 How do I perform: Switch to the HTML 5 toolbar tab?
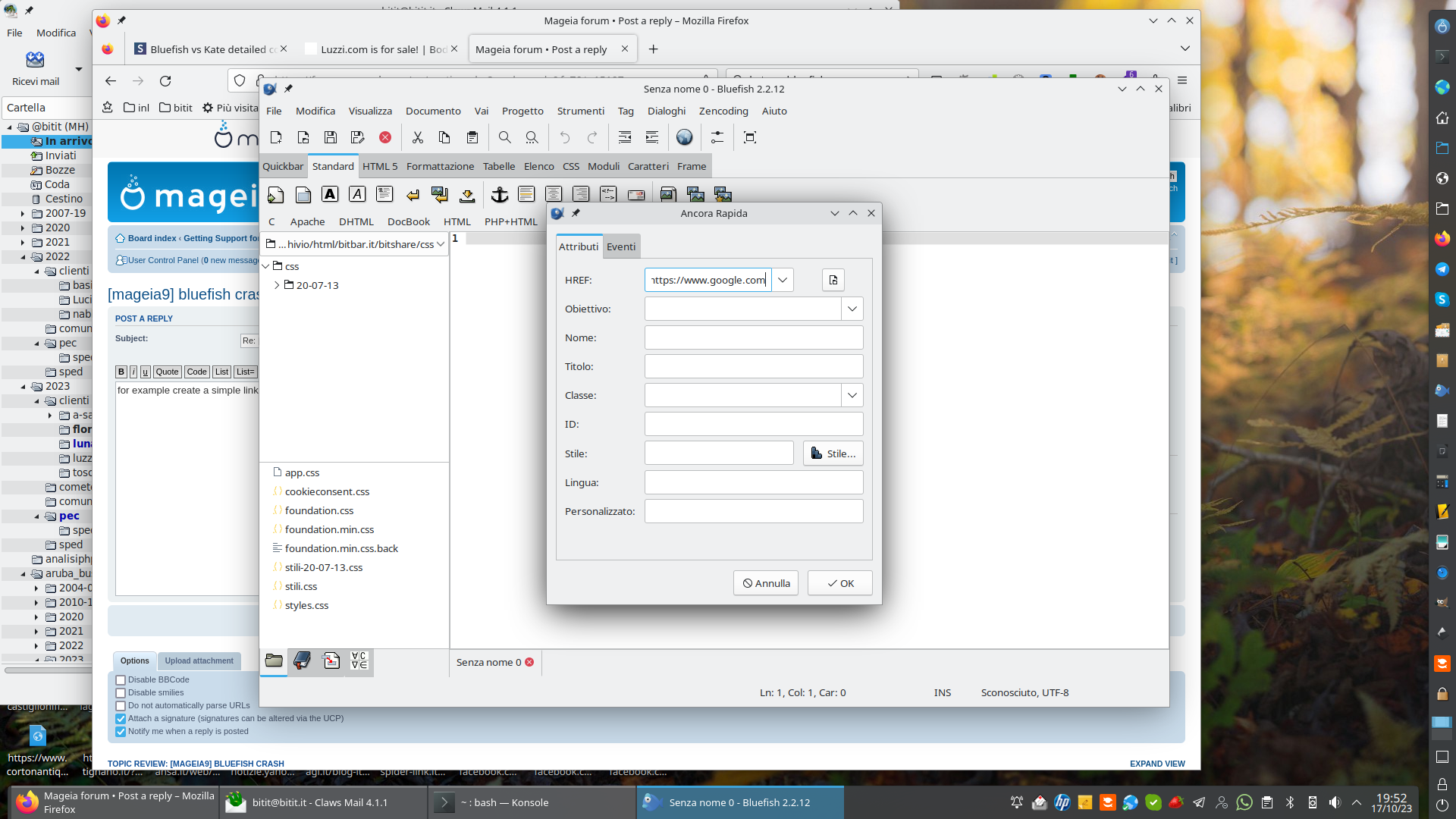coord(380,166)
